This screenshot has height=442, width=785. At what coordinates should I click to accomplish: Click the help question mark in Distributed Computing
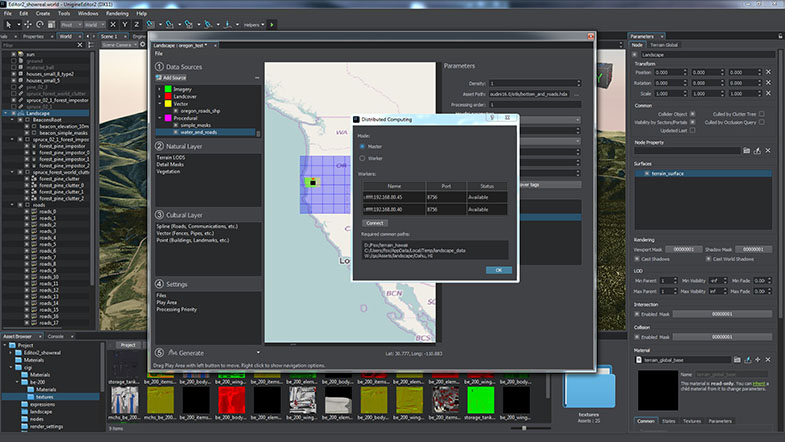tap(492, 118)
